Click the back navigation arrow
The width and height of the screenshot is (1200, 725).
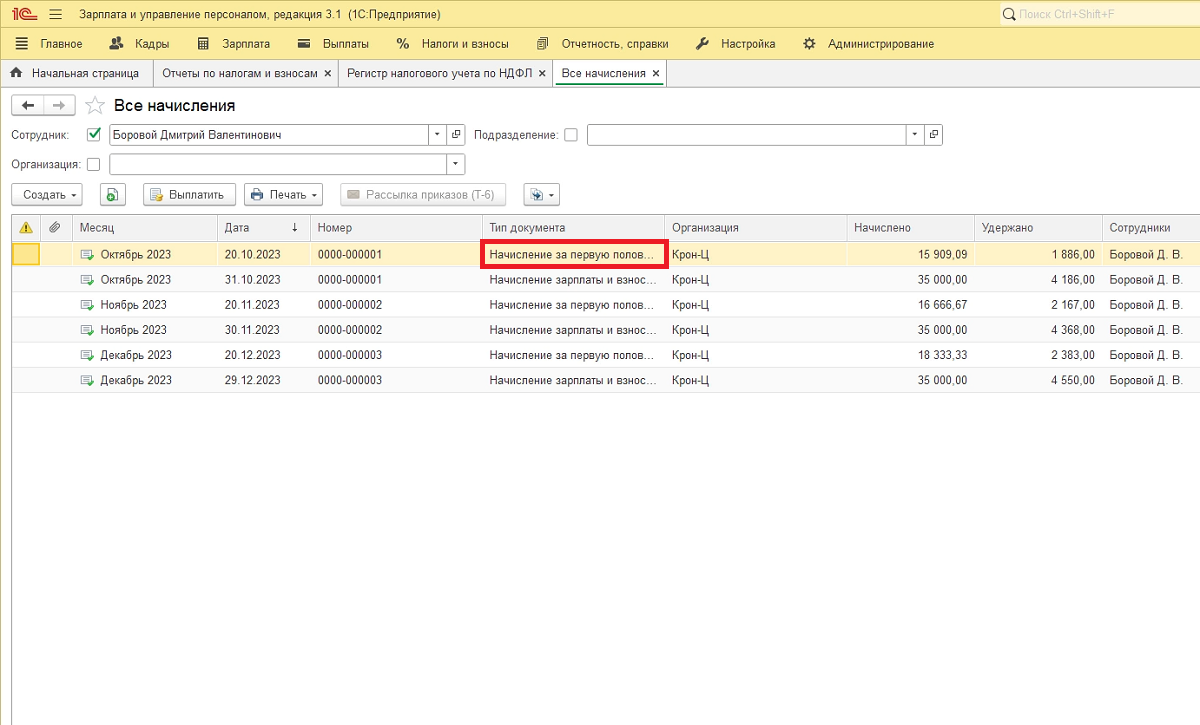point(27,105)
